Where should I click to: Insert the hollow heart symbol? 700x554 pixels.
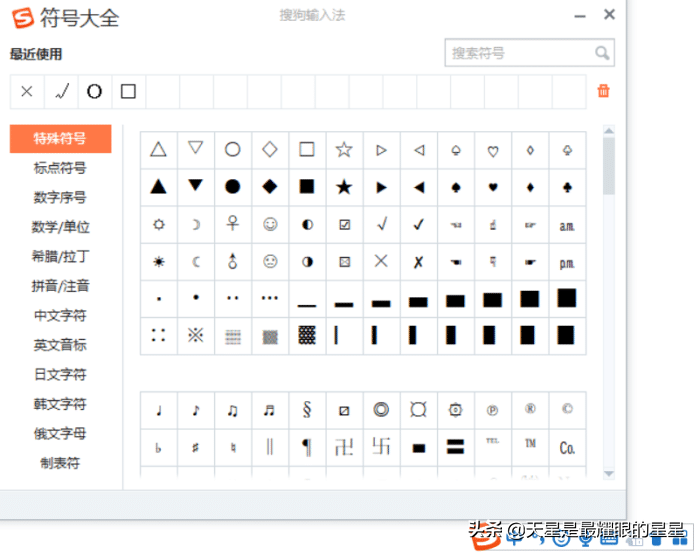(x=493, y=150)
